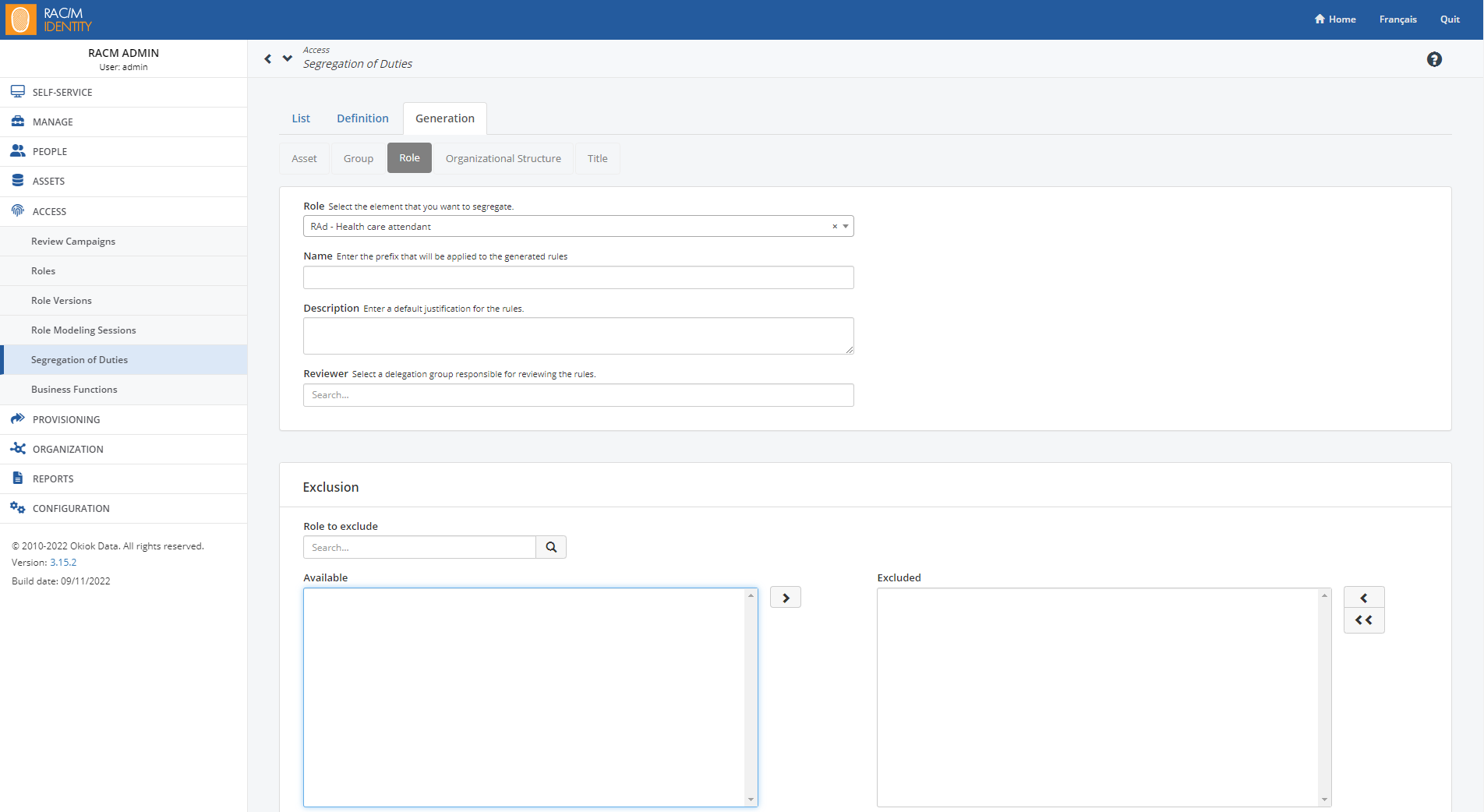Open the Role dropdown arrow
Viewport: 1484px width, 812px height.
coord(846,227)
